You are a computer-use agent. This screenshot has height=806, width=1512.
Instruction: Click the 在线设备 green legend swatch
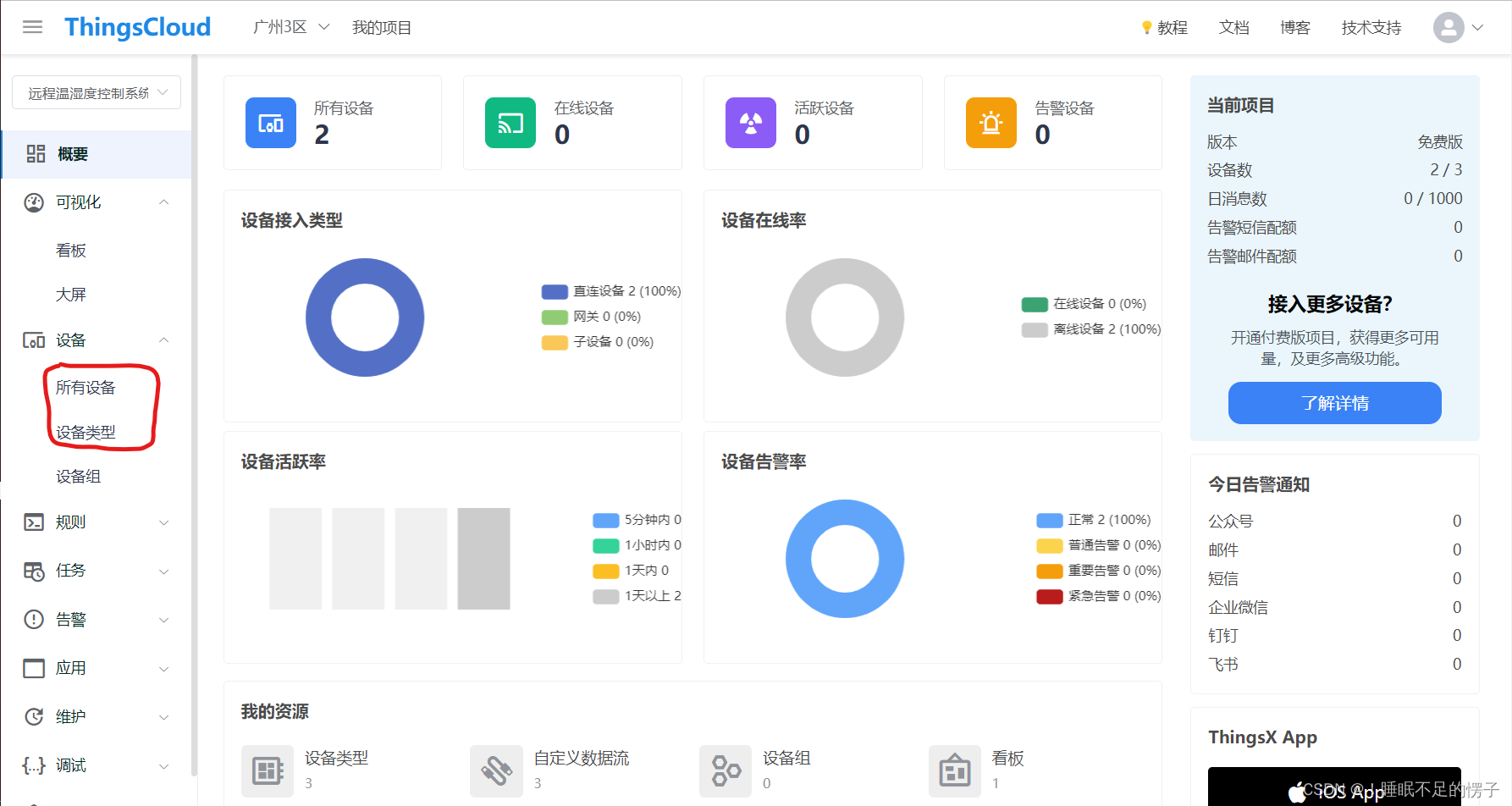(x=1035, y=305)
